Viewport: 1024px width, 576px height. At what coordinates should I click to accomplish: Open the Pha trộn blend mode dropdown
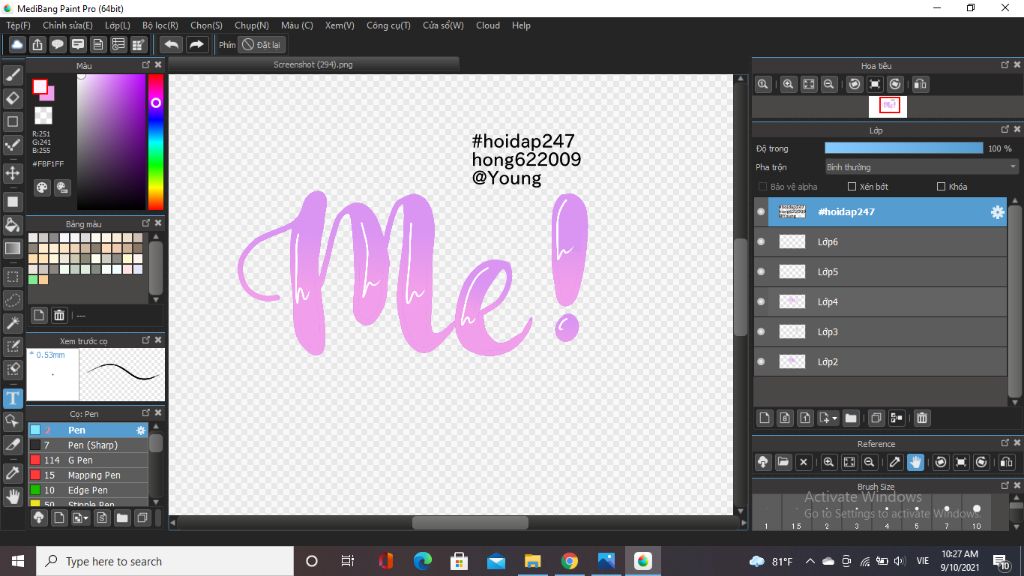tap(921, 167)
